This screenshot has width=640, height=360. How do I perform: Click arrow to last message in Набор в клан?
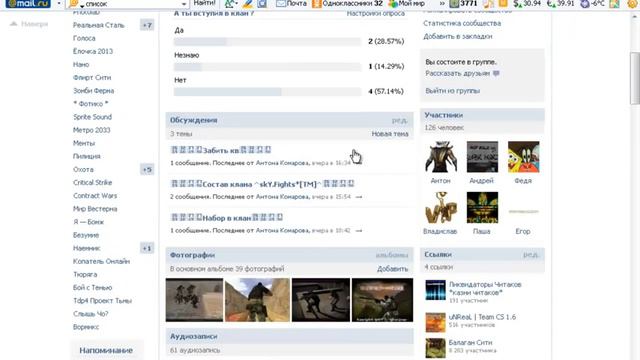pyautogui.click(x=358, y=231)
